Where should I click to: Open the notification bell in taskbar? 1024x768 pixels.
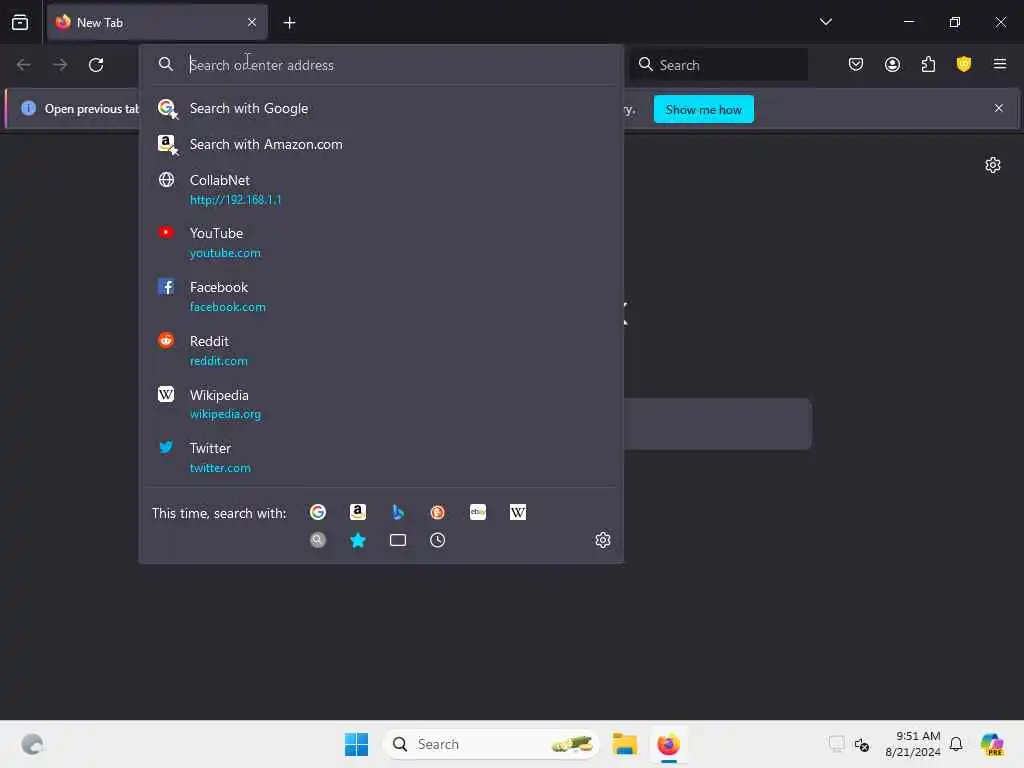click(x=956, y=744)
